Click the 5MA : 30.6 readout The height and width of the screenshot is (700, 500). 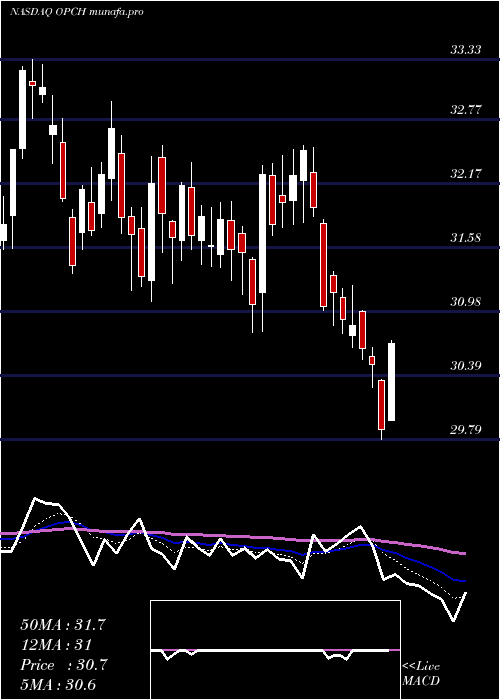pyautogui.click(x=58, y=685)
